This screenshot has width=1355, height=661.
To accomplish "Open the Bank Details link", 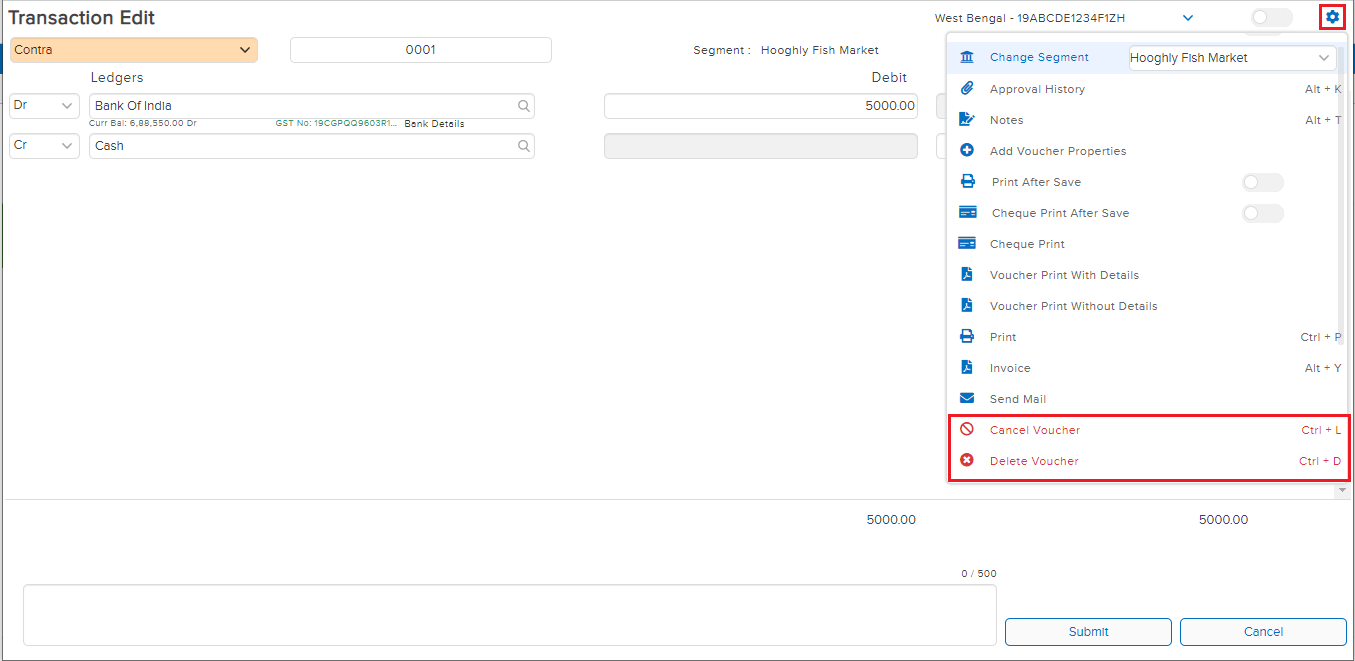I will pos(434,124).
